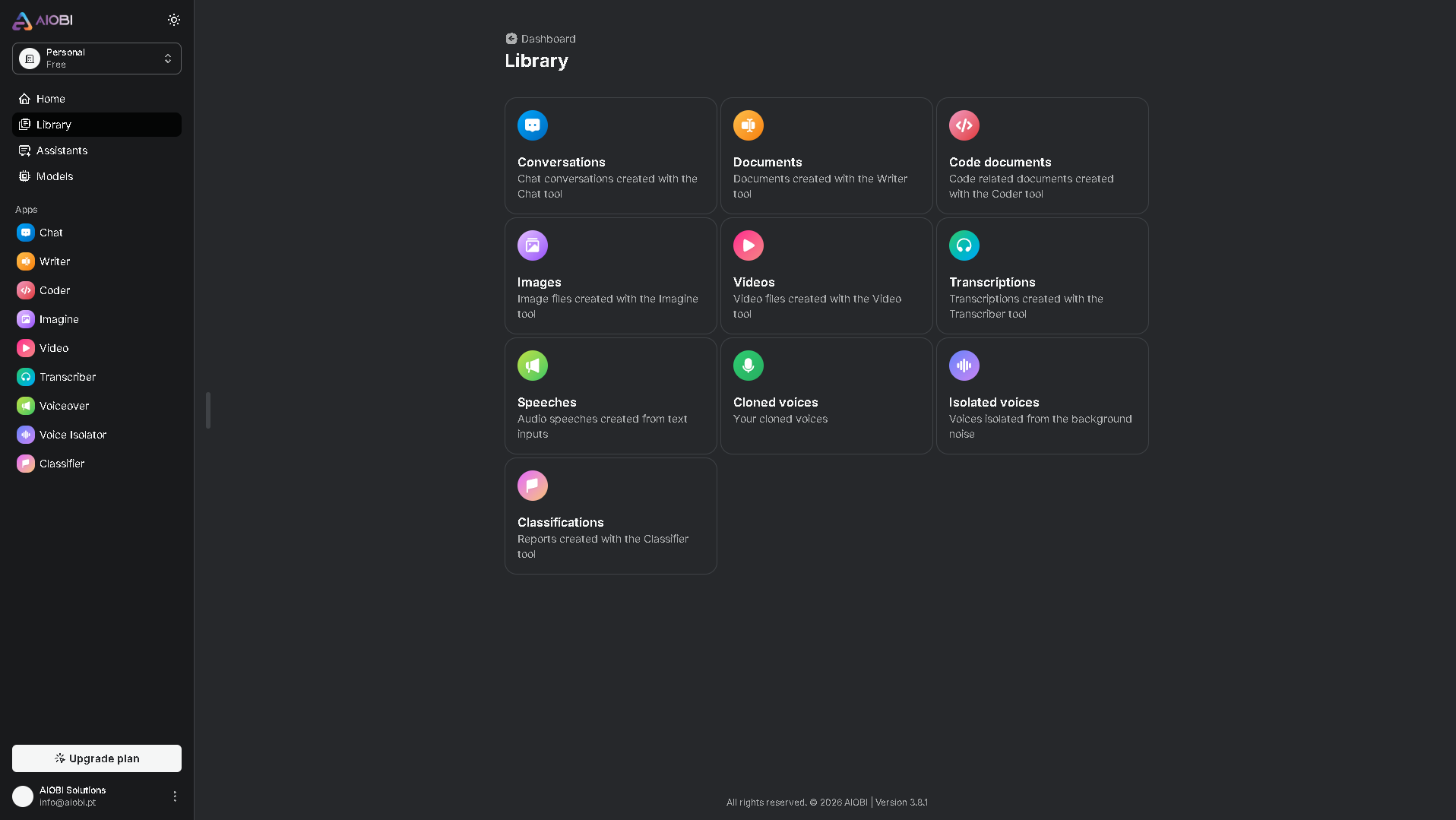Image resolution: width=1456 pixels, height=820 pixels.
Task: Open the Transcriptions library card
Action: pos(1042,276)
